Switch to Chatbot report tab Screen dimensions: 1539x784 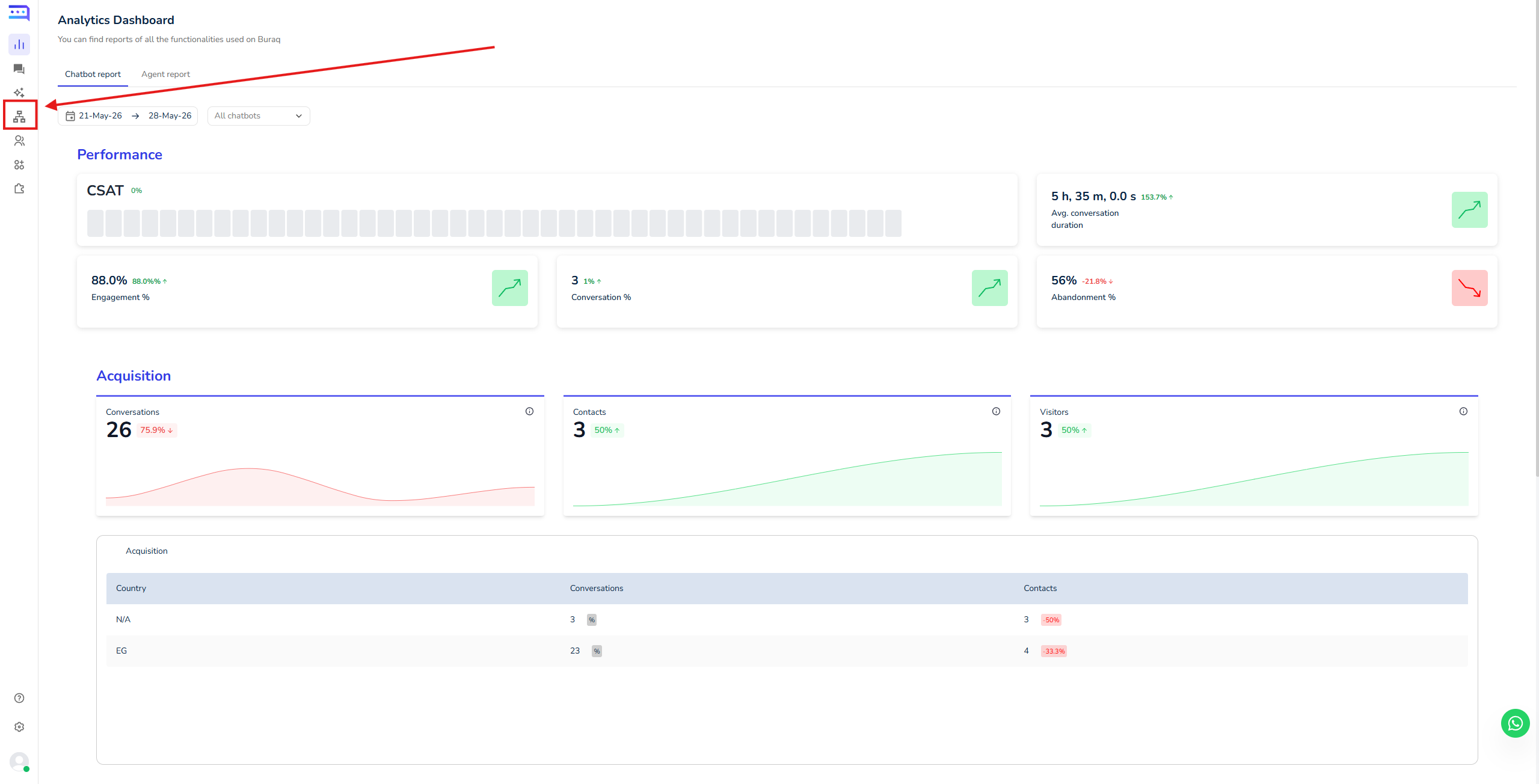point(93,75)
